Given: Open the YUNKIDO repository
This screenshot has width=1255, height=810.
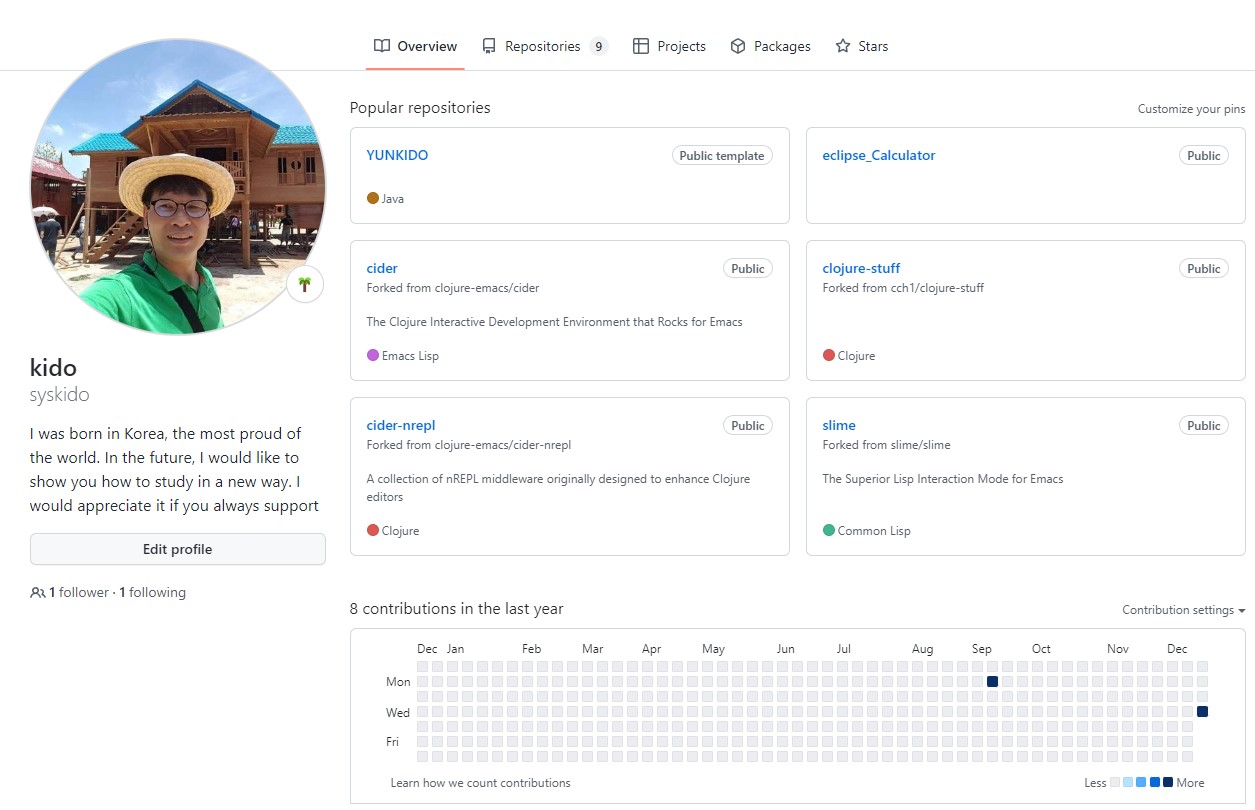Looking at the screenshot, I should (397, 155).
